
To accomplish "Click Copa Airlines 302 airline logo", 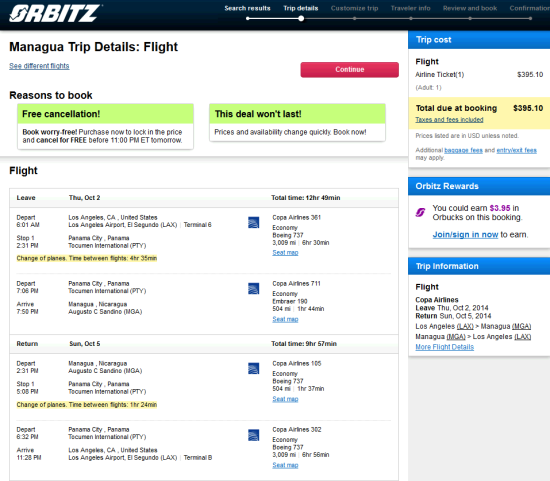I will (254, 435).
